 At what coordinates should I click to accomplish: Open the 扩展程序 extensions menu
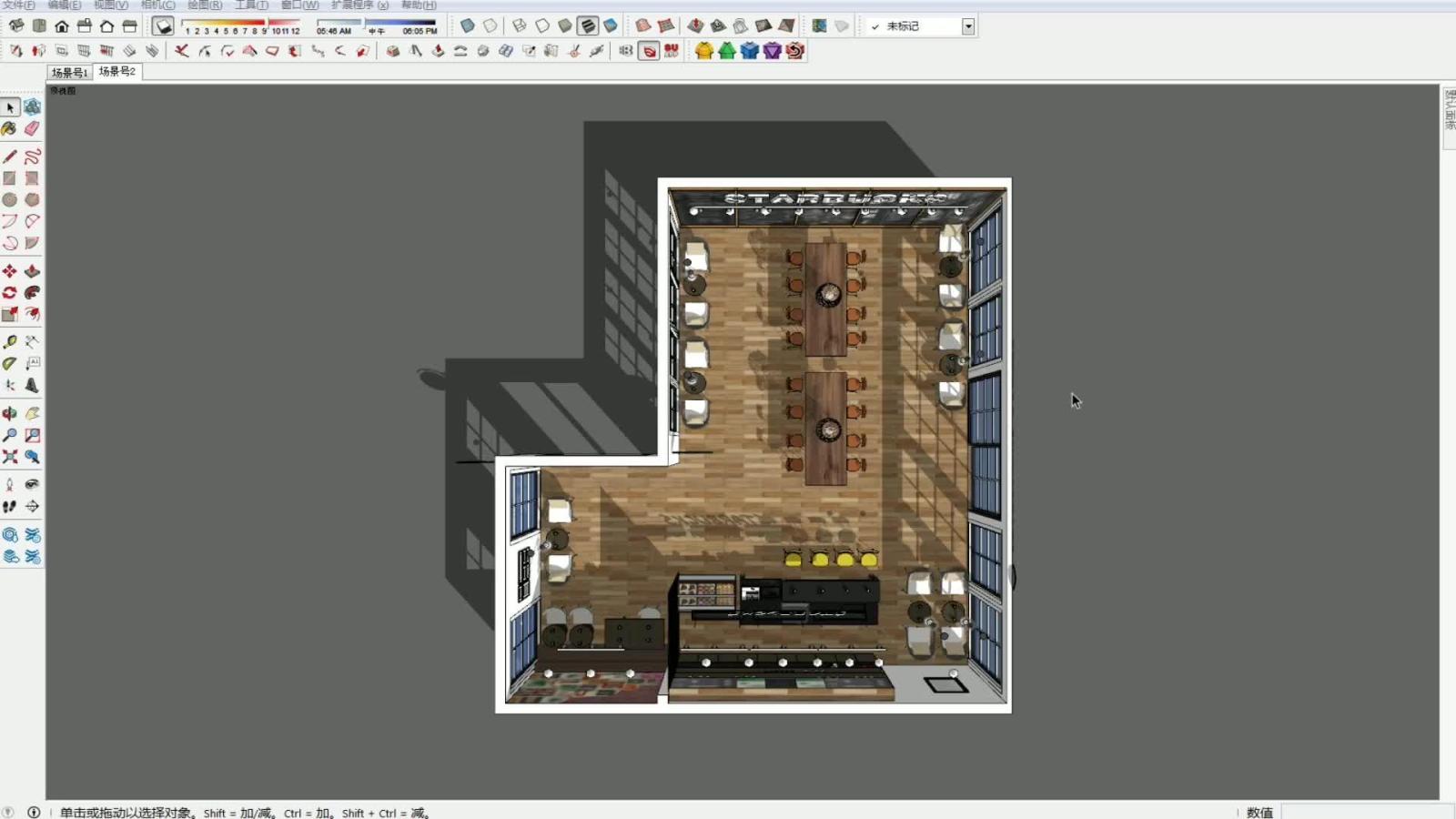point(359,5)
